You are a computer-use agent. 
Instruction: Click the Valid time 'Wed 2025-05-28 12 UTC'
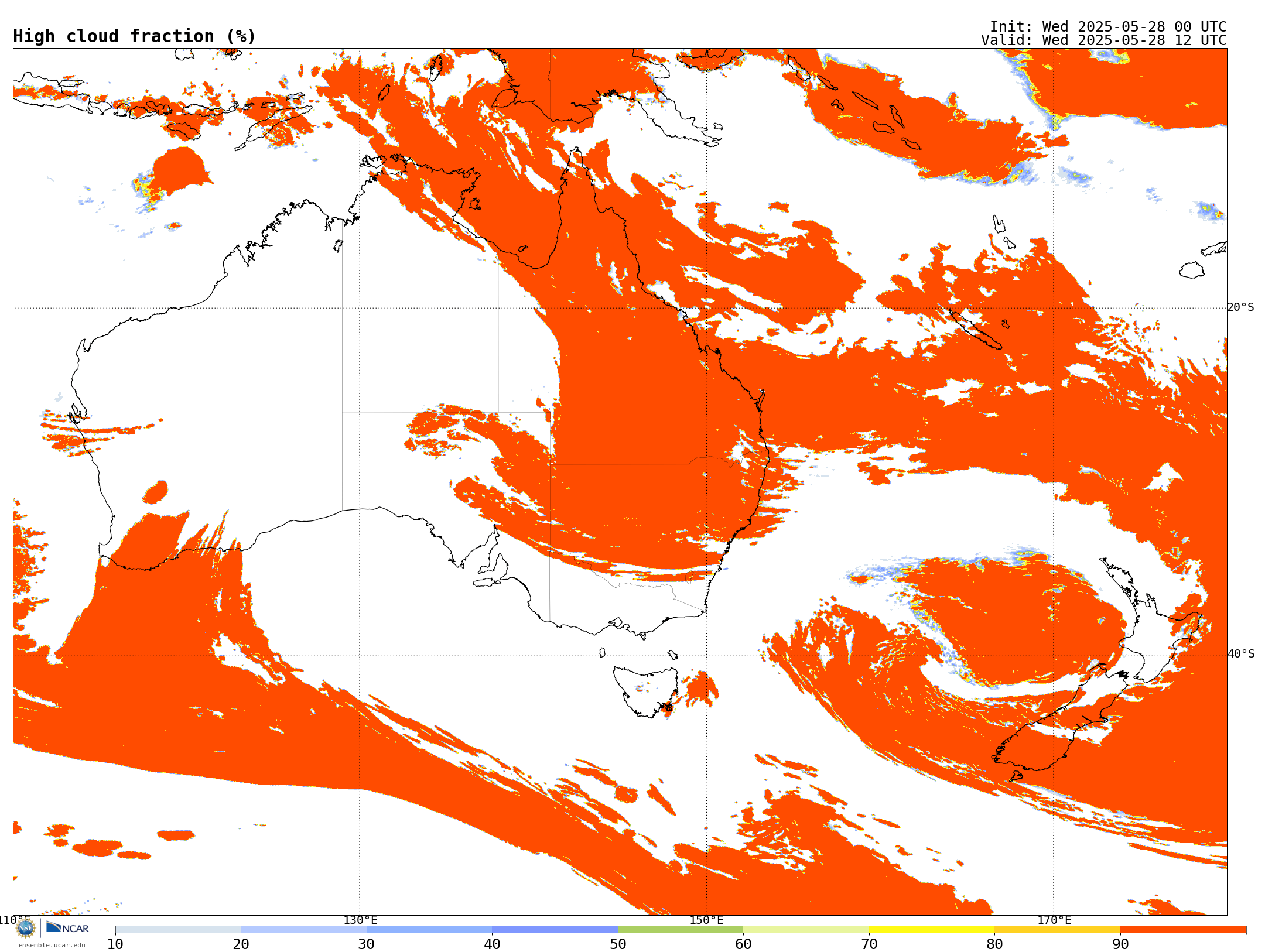pyautogui.click(x=1134, y=40)
